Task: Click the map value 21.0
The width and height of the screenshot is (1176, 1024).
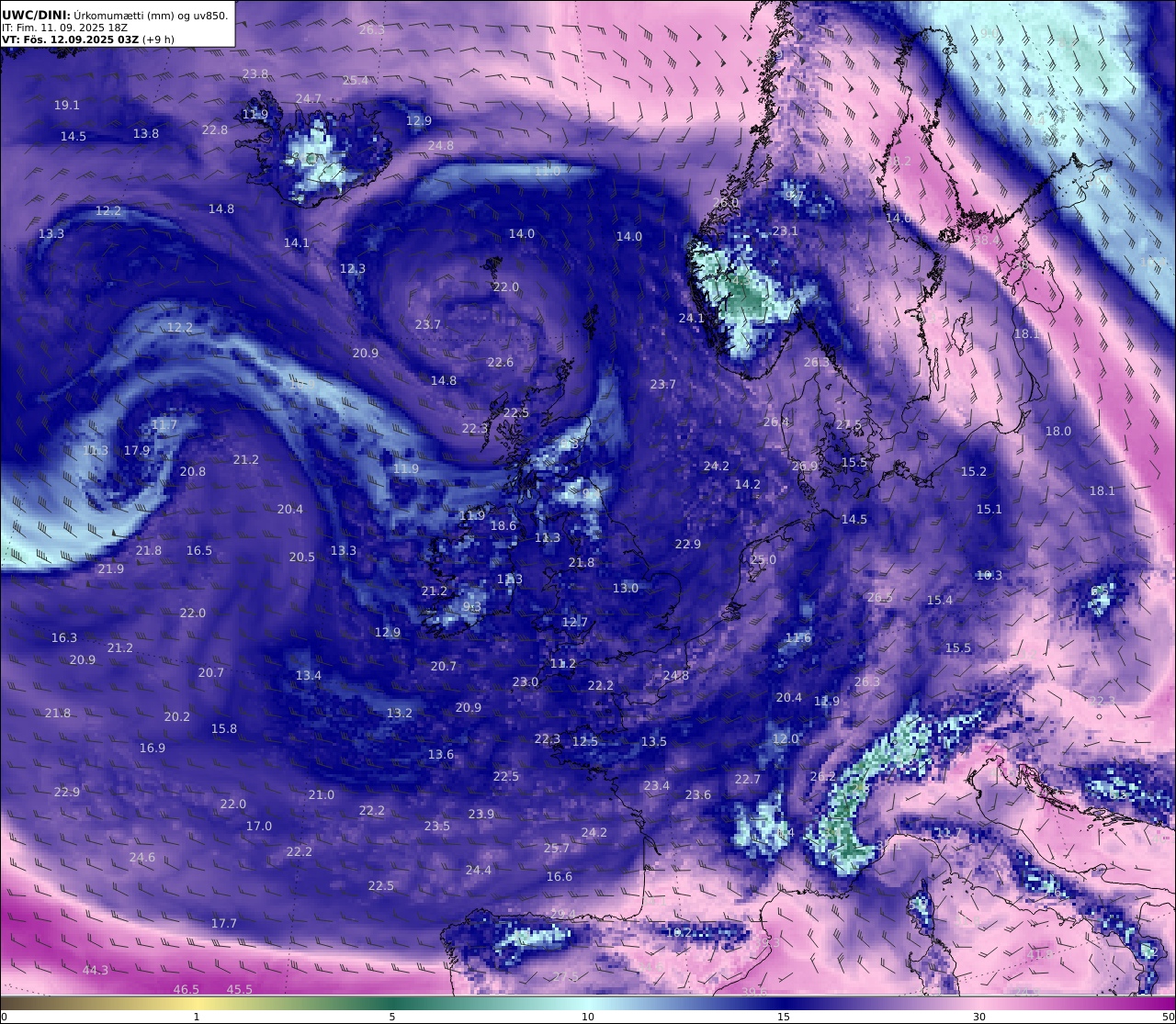Action: click(321, 795)
